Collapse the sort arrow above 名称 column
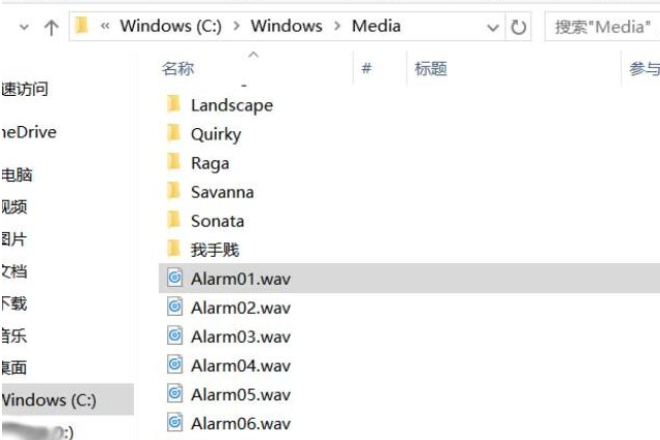 [x=254, y=53]
